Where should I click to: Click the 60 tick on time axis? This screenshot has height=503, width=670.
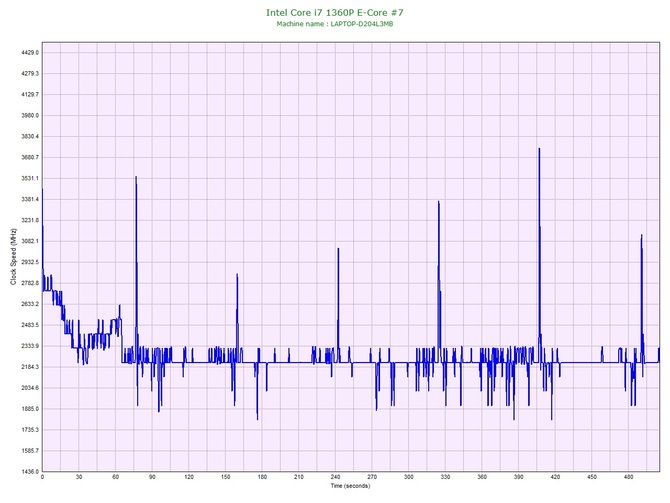click(x=115, y=477)
